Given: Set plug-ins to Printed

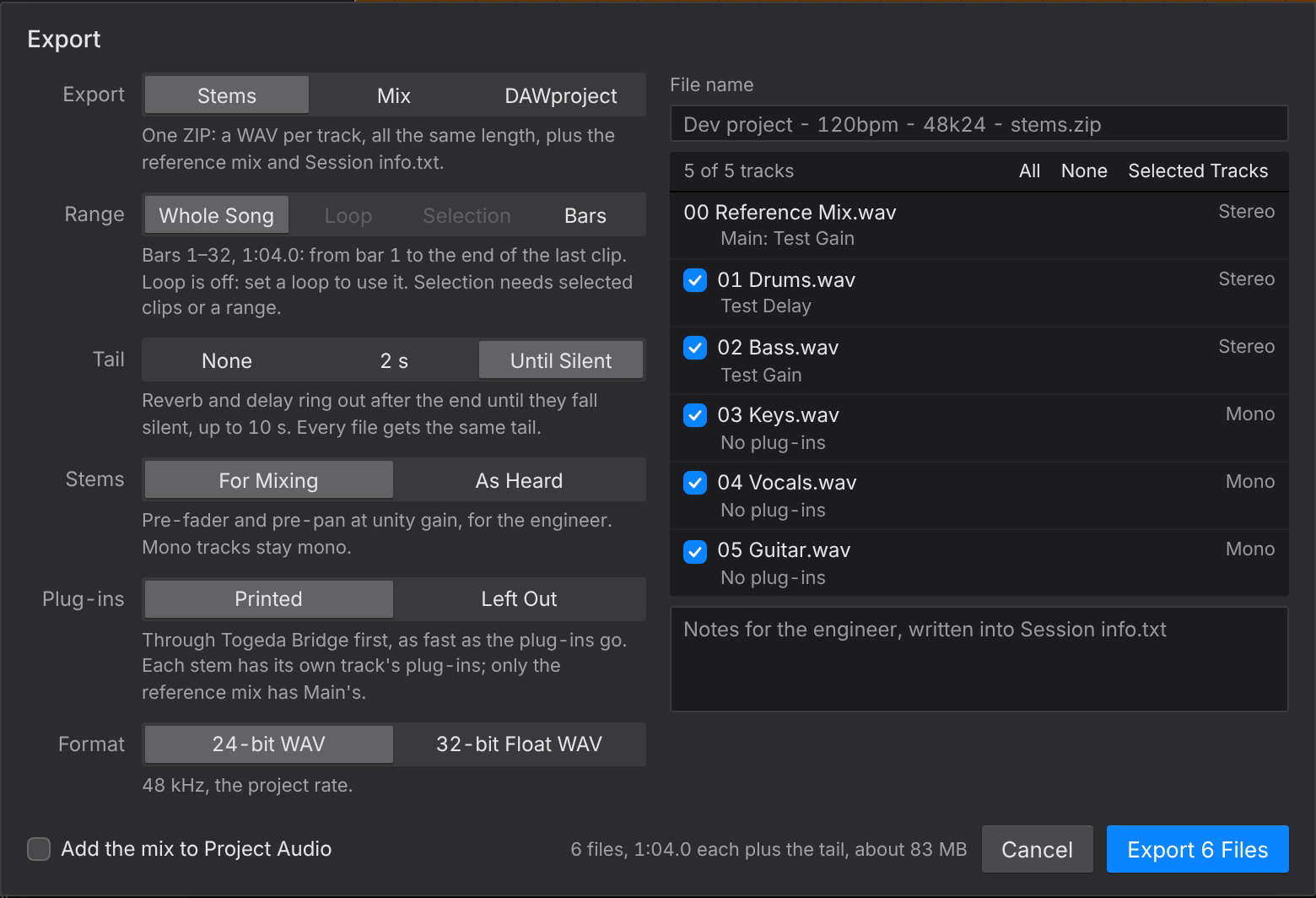Looking at the screenshot, I should 269,598.
